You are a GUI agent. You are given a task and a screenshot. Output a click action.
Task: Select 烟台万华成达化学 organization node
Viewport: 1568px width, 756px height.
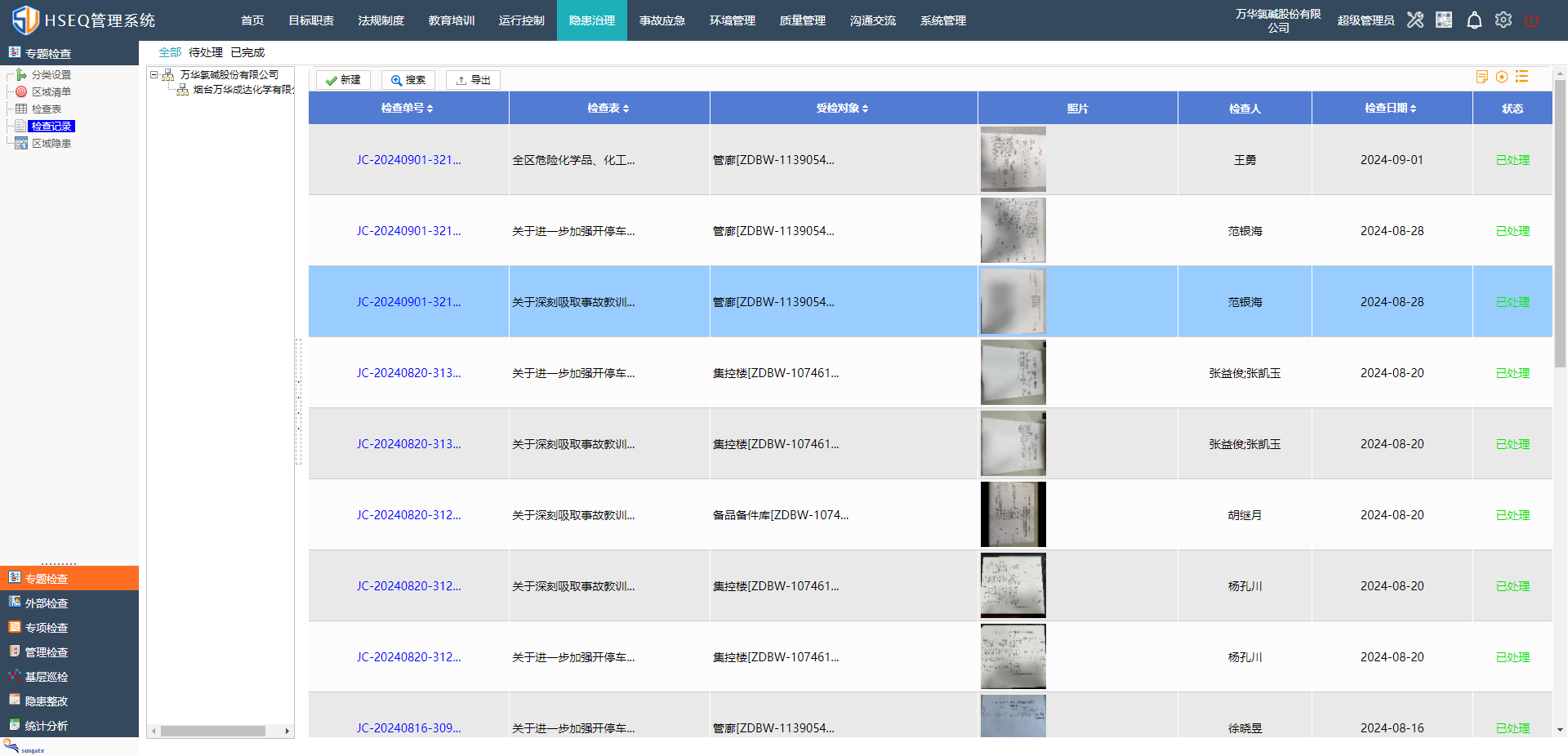[243, 90]
